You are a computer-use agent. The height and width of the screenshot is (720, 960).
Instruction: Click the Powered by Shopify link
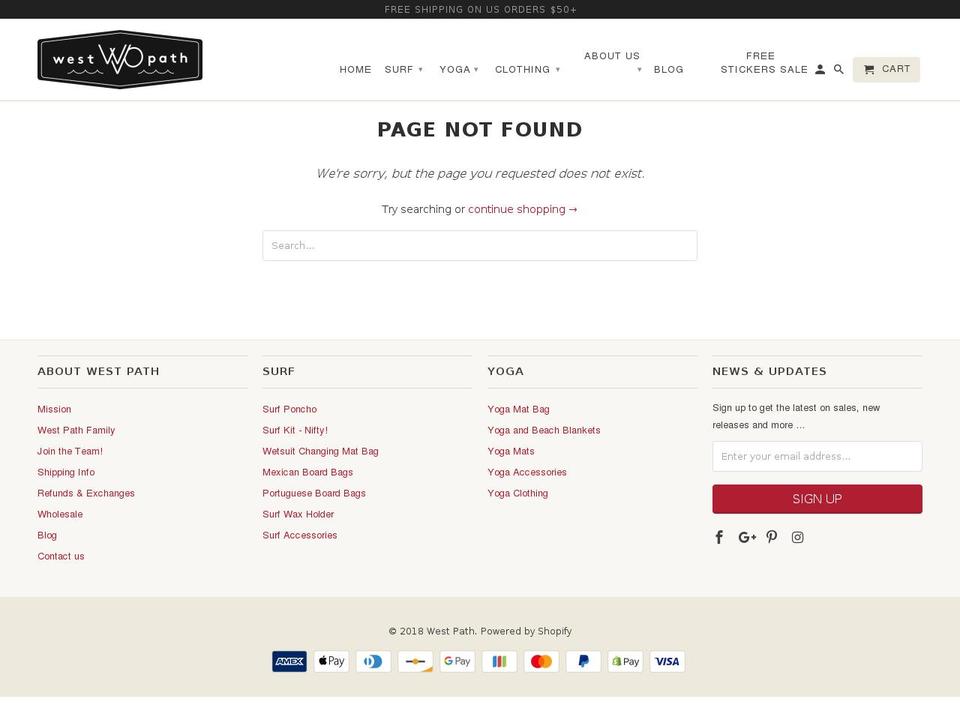tap(526, 631)
